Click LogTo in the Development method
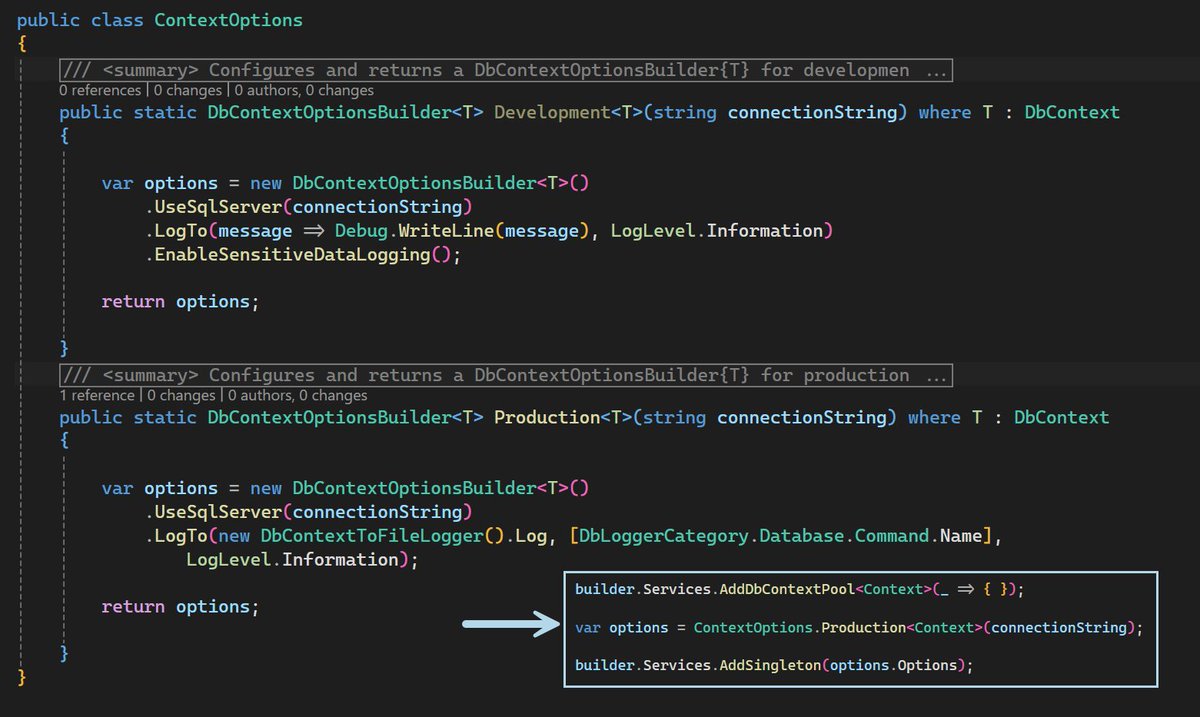This screenshot has width=1200, height=717. coord(181,231)
